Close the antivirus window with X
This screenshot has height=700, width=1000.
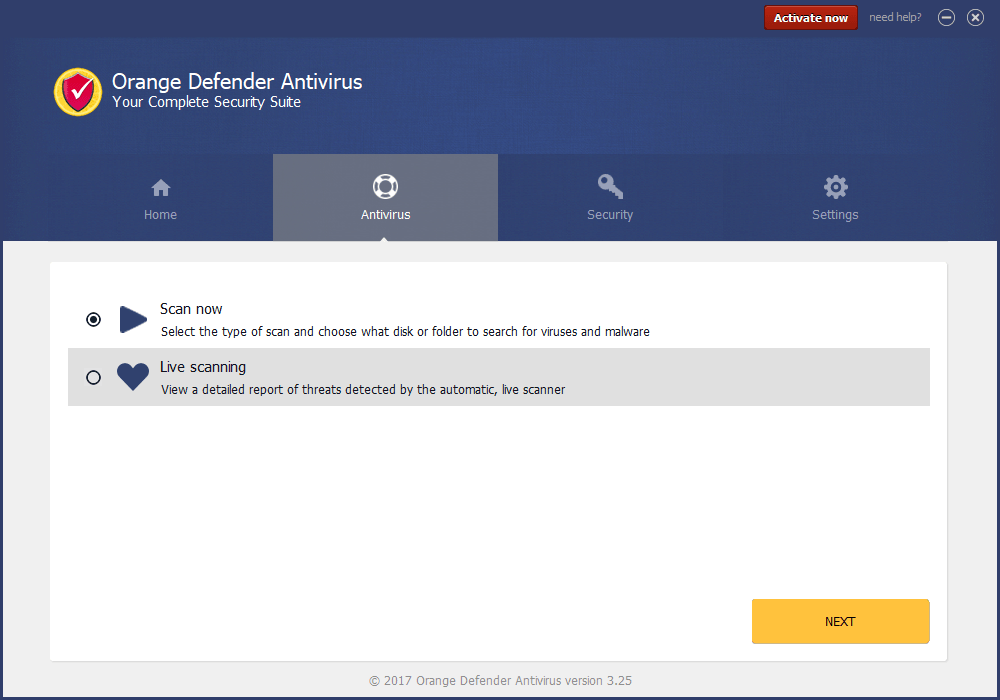[x=975, y=18]
